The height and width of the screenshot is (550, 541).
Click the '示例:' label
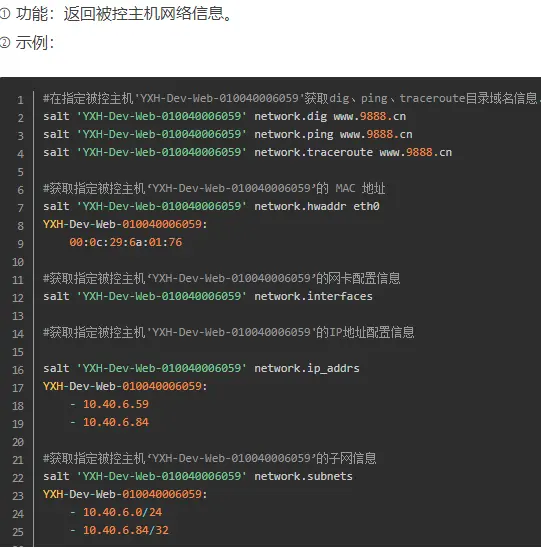pyautogui.click(x=35, y=43)
